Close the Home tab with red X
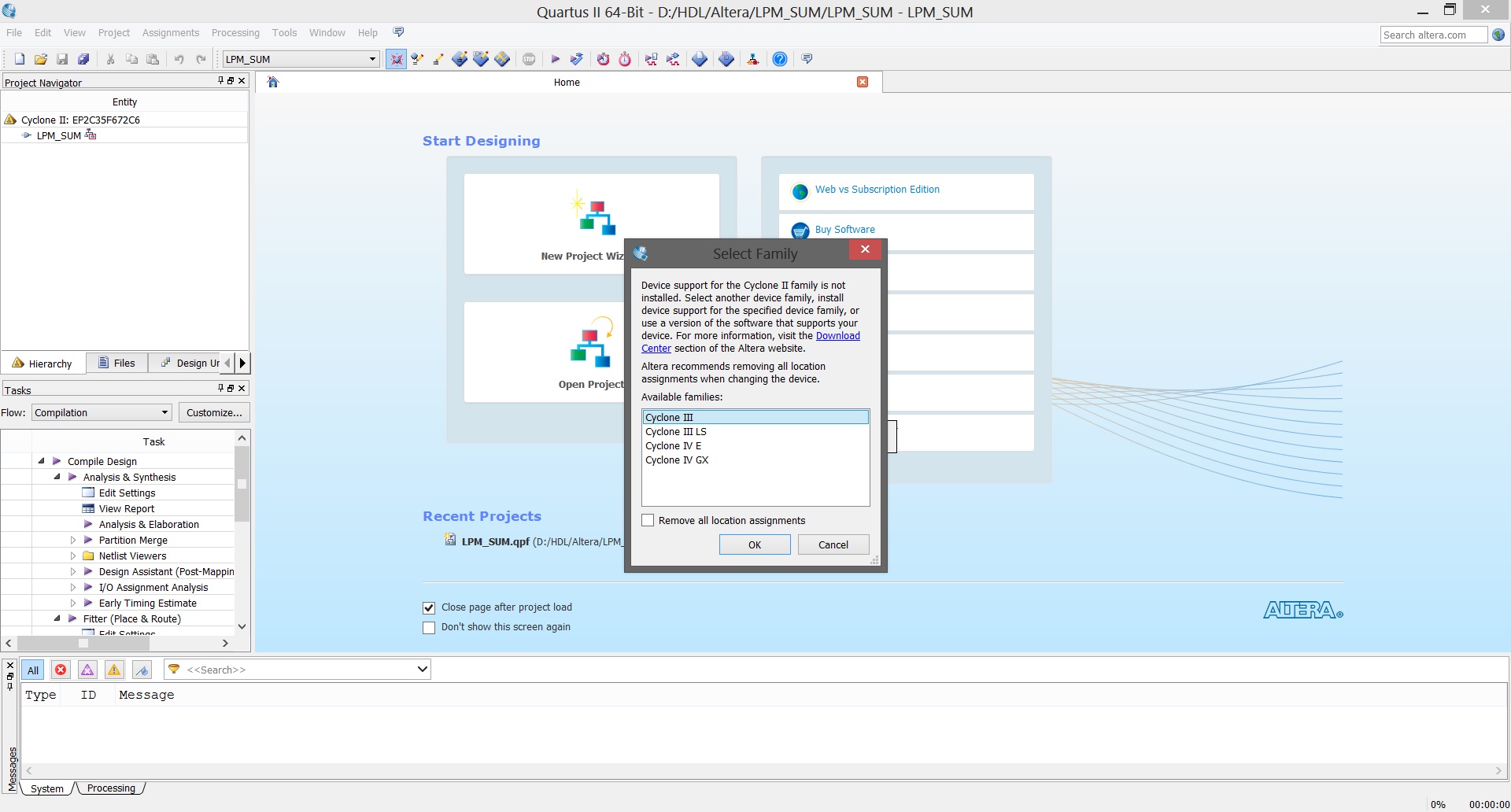The width and height of the screenshot is (1511, 812). tap(863, 82)
